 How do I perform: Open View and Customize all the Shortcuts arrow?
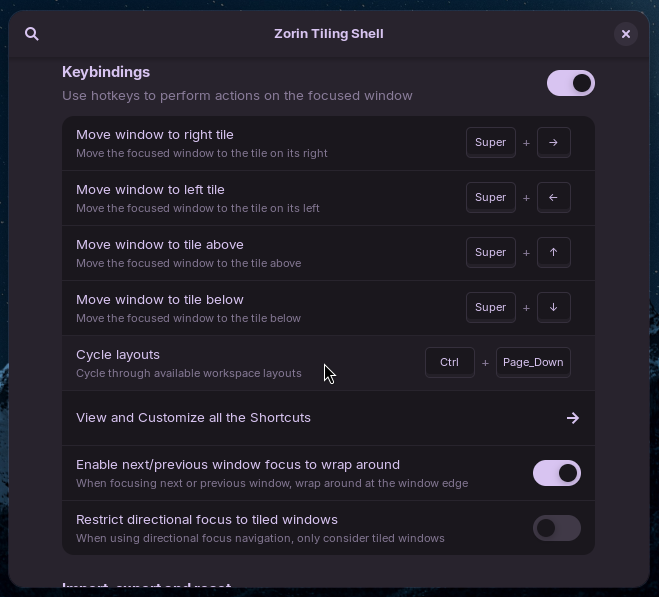[572, 418]
